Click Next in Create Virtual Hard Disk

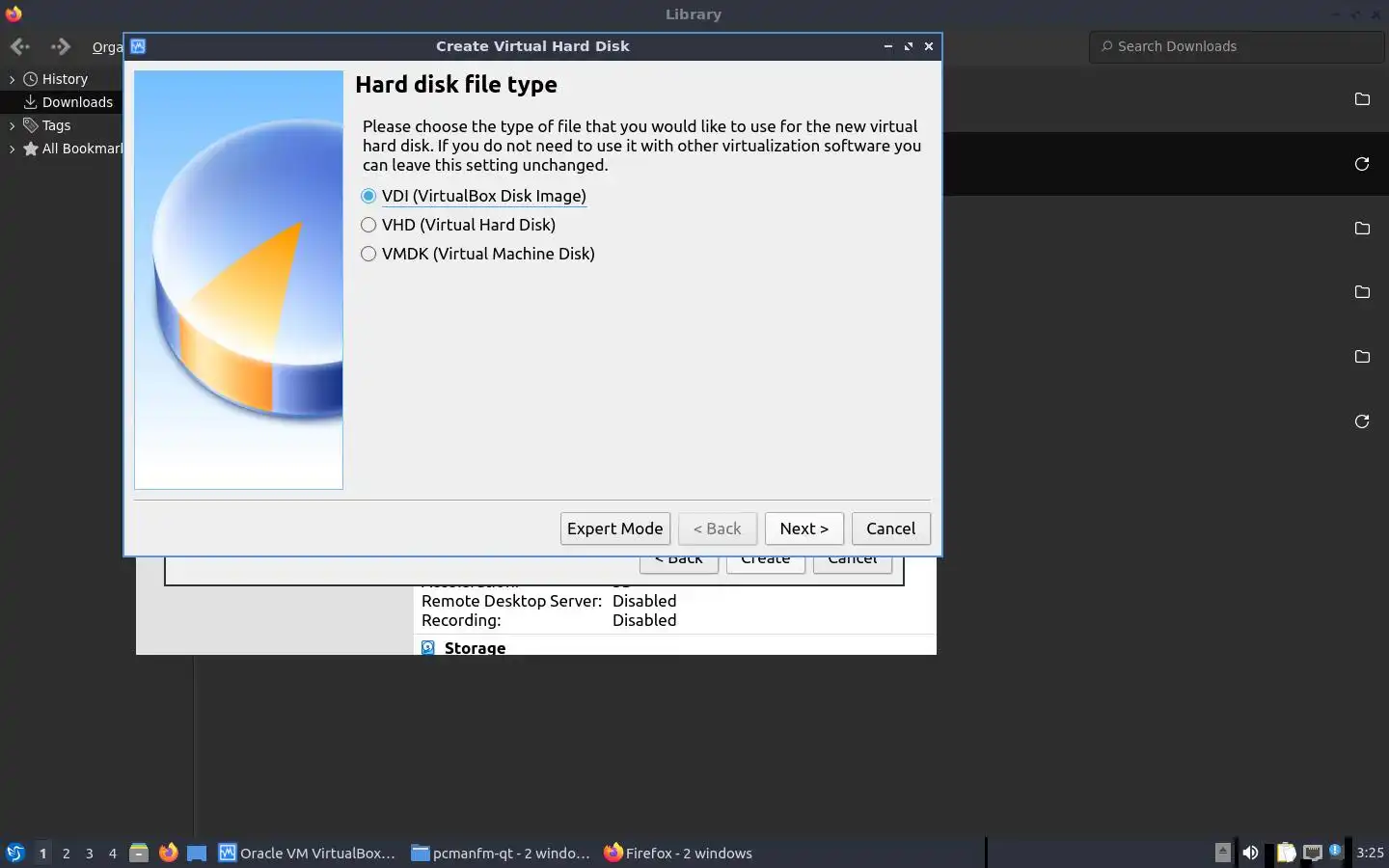804,529
